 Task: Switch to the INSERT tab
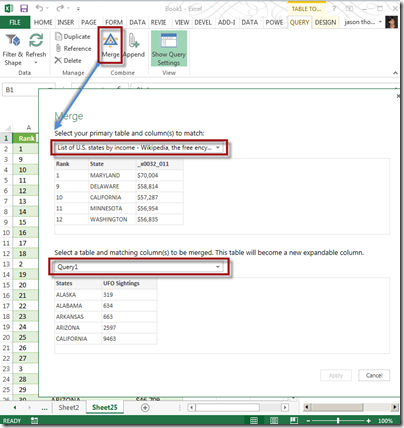pos(66,22)
